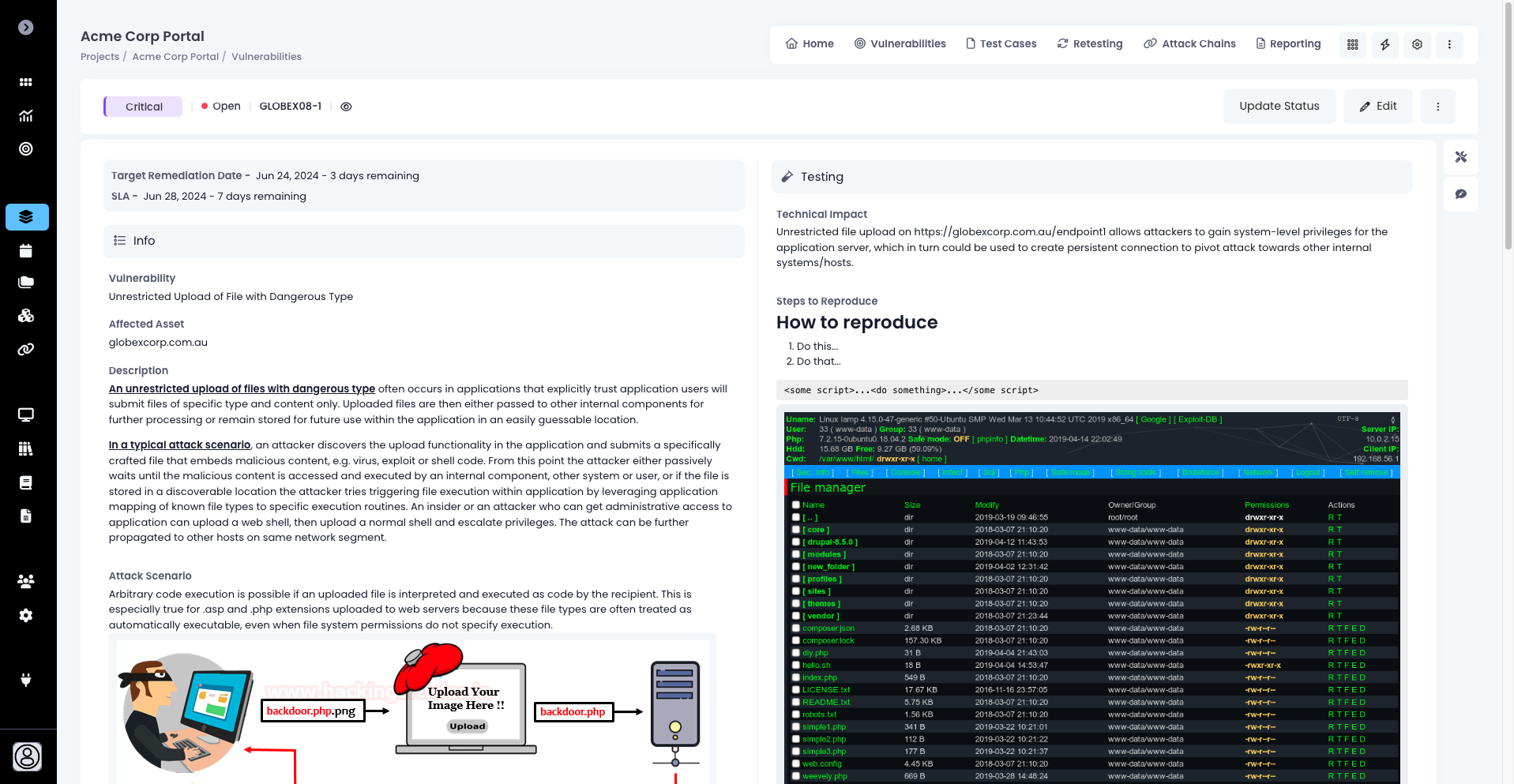
Task: Click the Update Status button
Action: pyautogui.click(x=1279, y=107)
